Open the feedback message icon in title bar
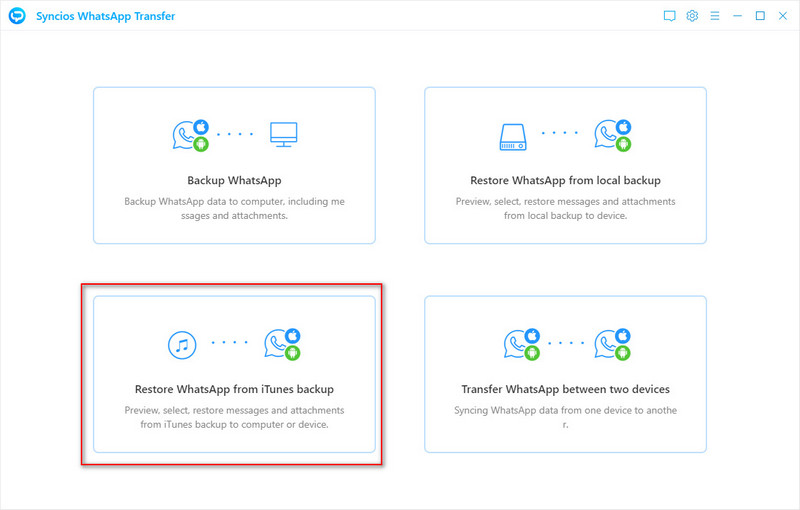 click(x=669, y=16)
